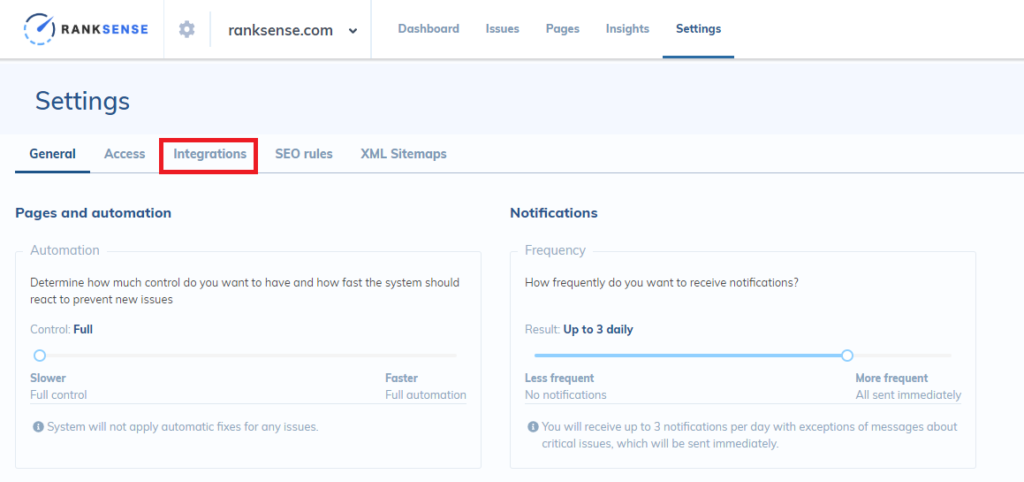This screenshot has height=482, width=1024.
Task: Click the RankSense logo icon
Action: point(40,29)
